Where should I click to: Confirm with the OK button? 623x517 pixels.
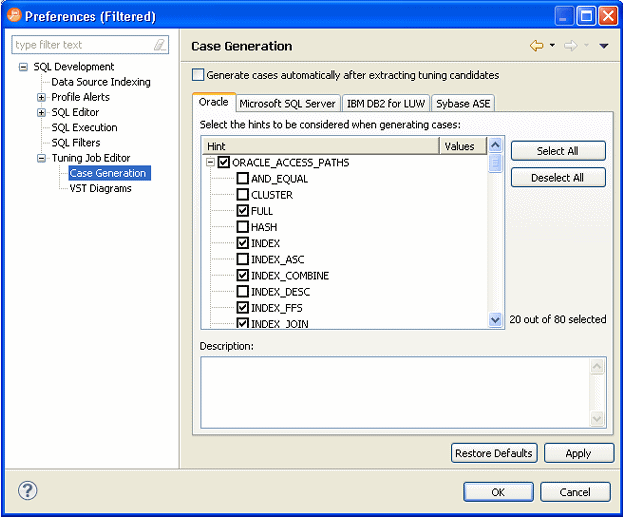pyautogui.click(x=498, y=492)
